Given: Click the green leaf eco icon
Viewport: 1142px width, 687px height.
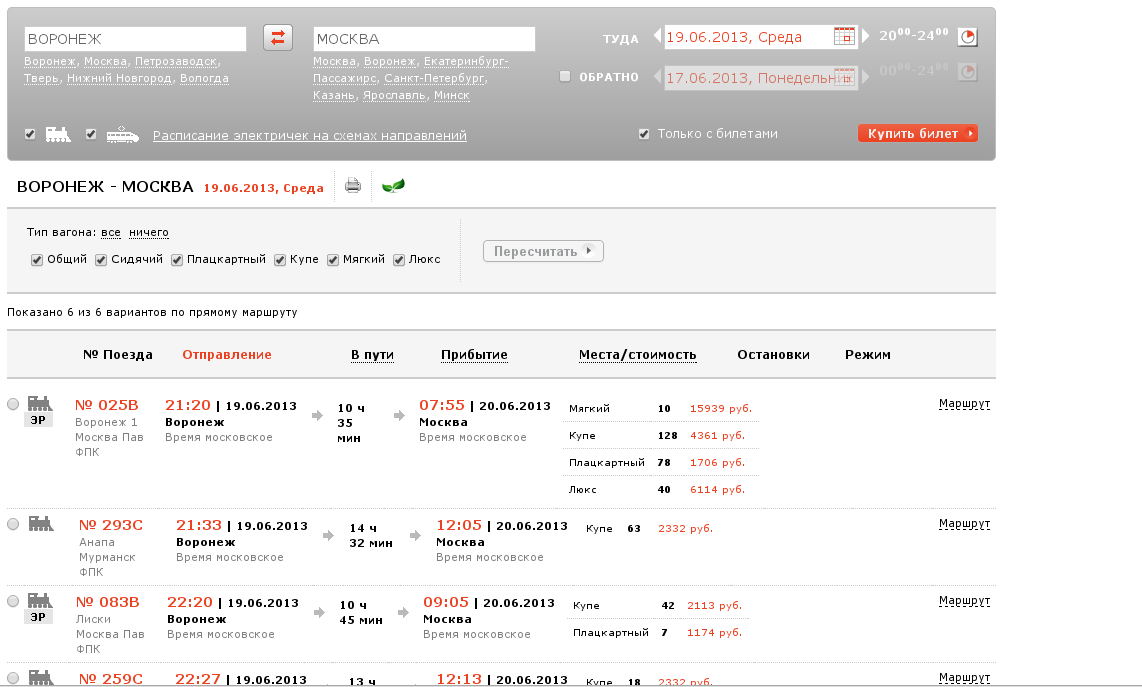Looking at the screenshot, I should click(x=393, y=185).
